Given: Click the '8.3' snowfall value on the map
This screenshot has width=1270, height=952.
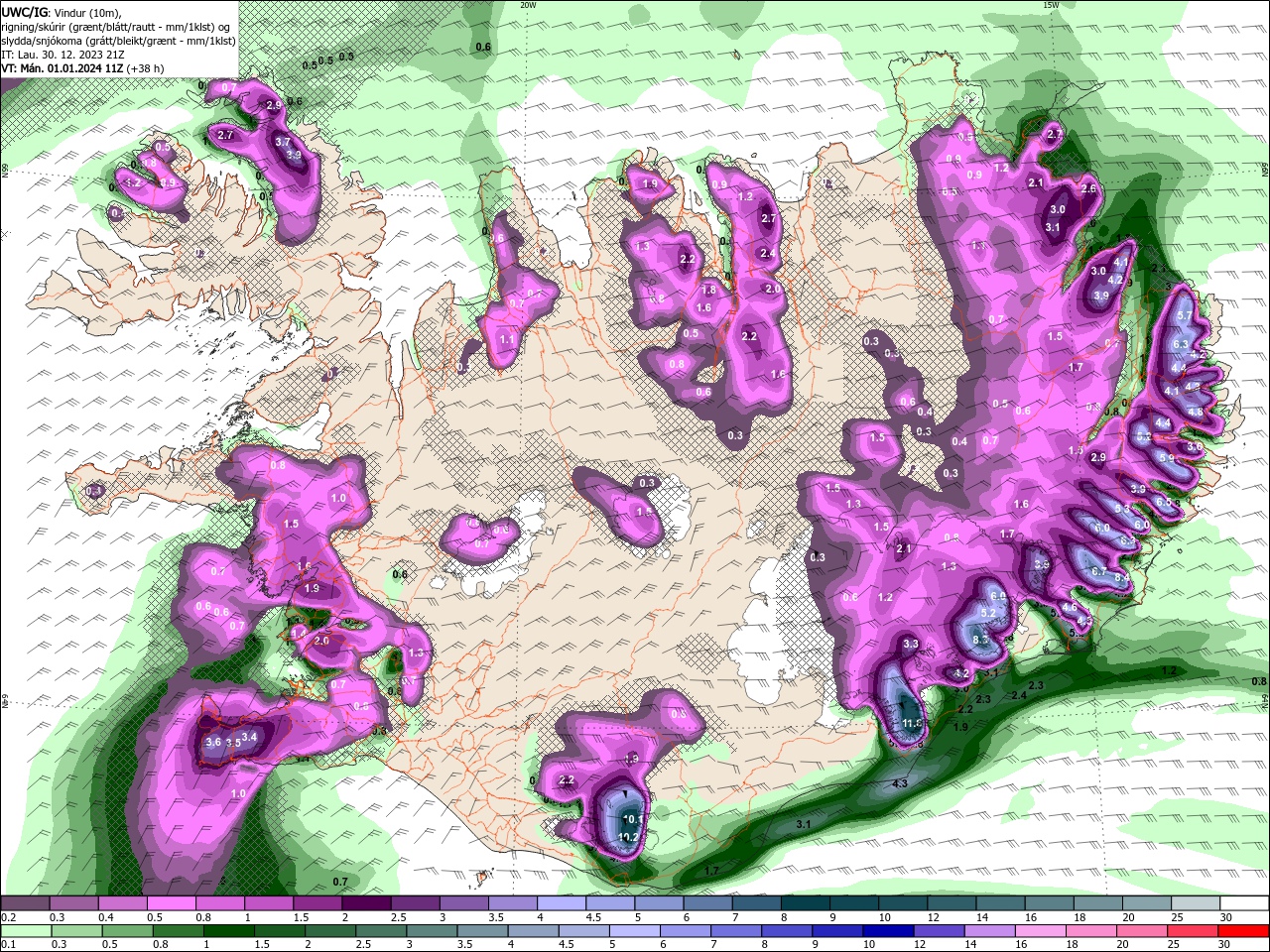Looking at the screenshot, I should coord(981,641).
